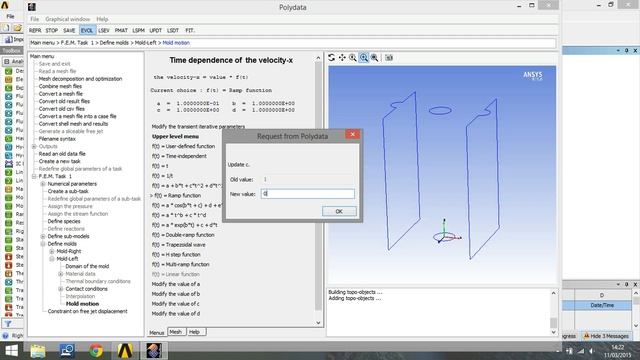Image resolution: width=640 pixels, height=360 pixels.
Task: Open the Windows Start button
Action: point(11,351)
